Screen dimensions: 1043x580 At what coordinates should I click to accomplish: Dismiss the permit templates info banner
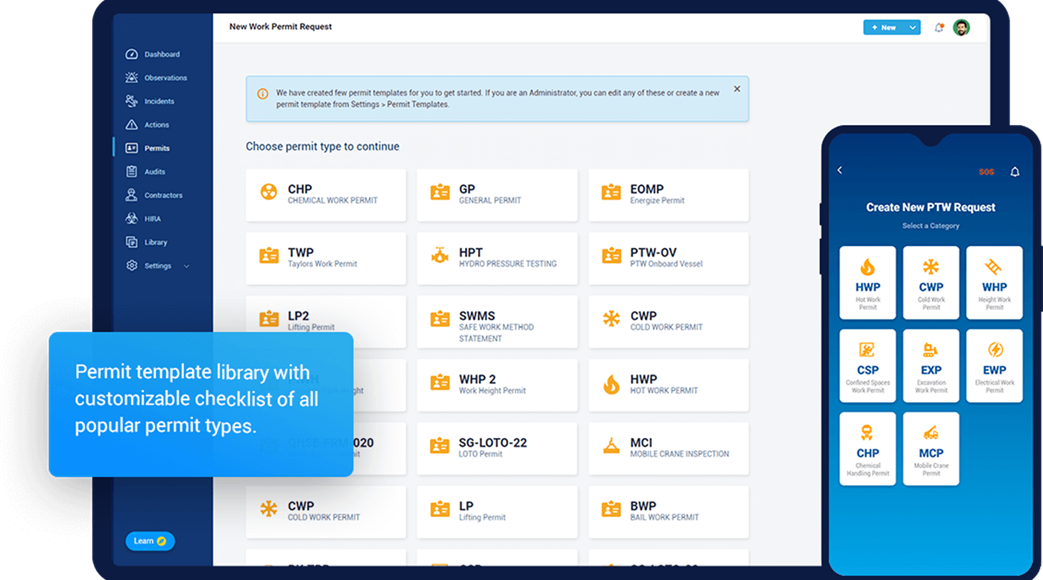pyautogui.click(x=737, y=89)
